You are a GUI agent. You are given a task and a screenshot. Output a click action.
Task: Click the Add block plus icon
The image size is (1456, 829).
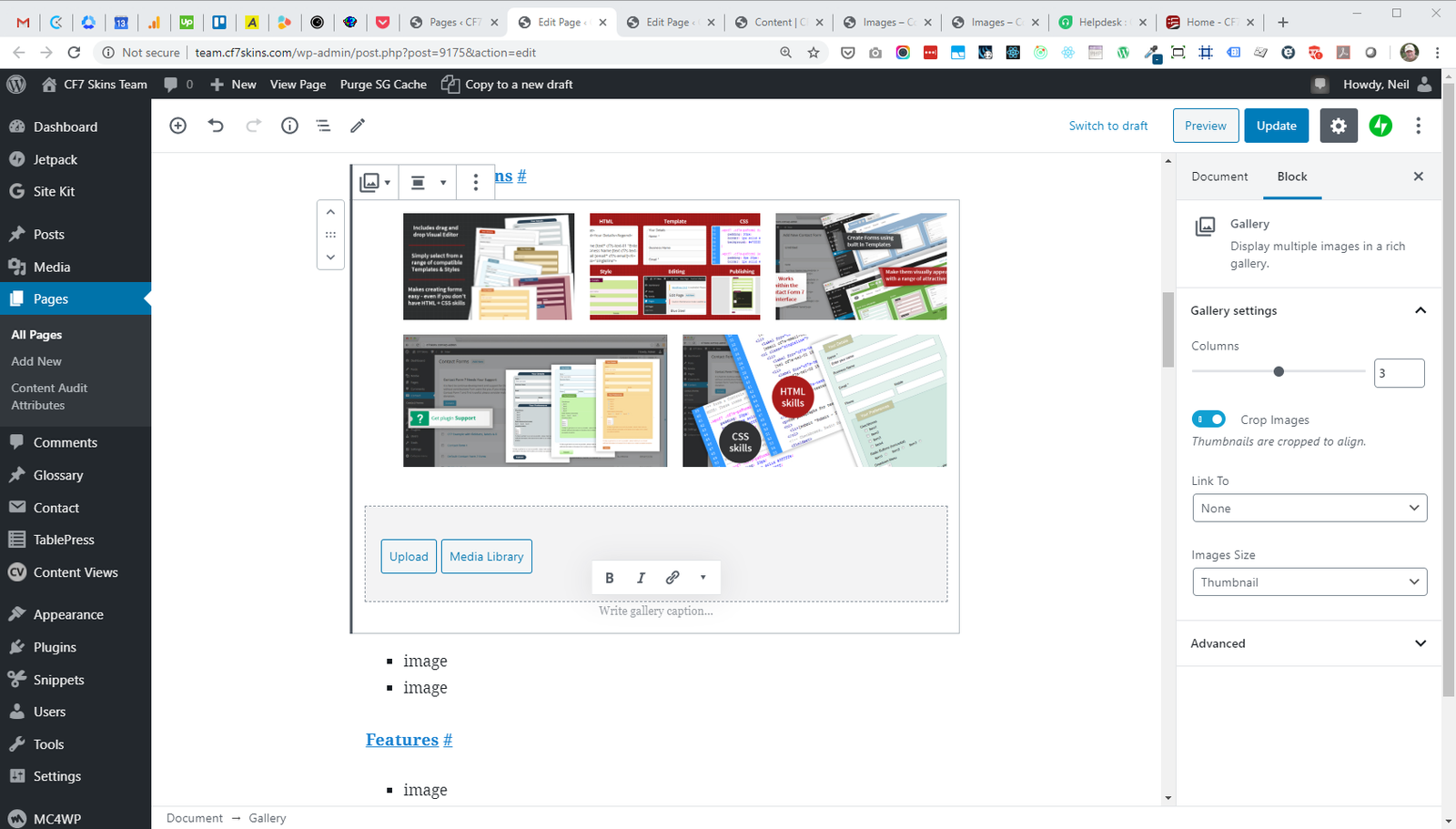pyautogui.click(x=178, y=126)
